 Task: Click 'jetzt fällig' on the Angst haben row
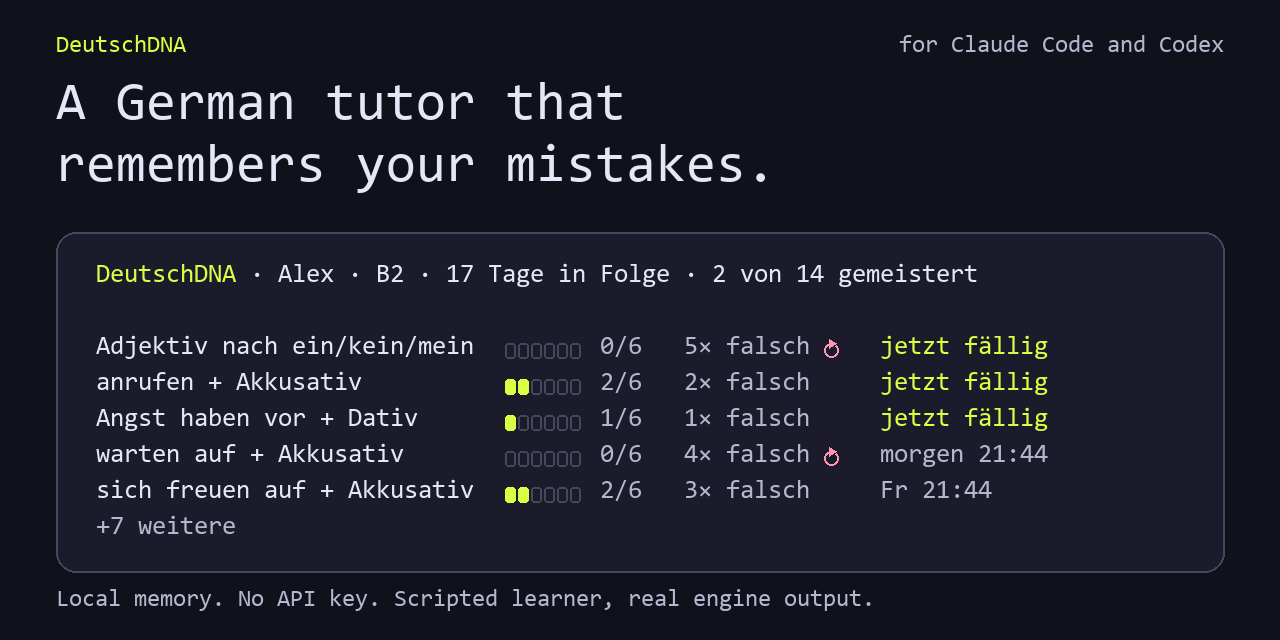(964, 418)
